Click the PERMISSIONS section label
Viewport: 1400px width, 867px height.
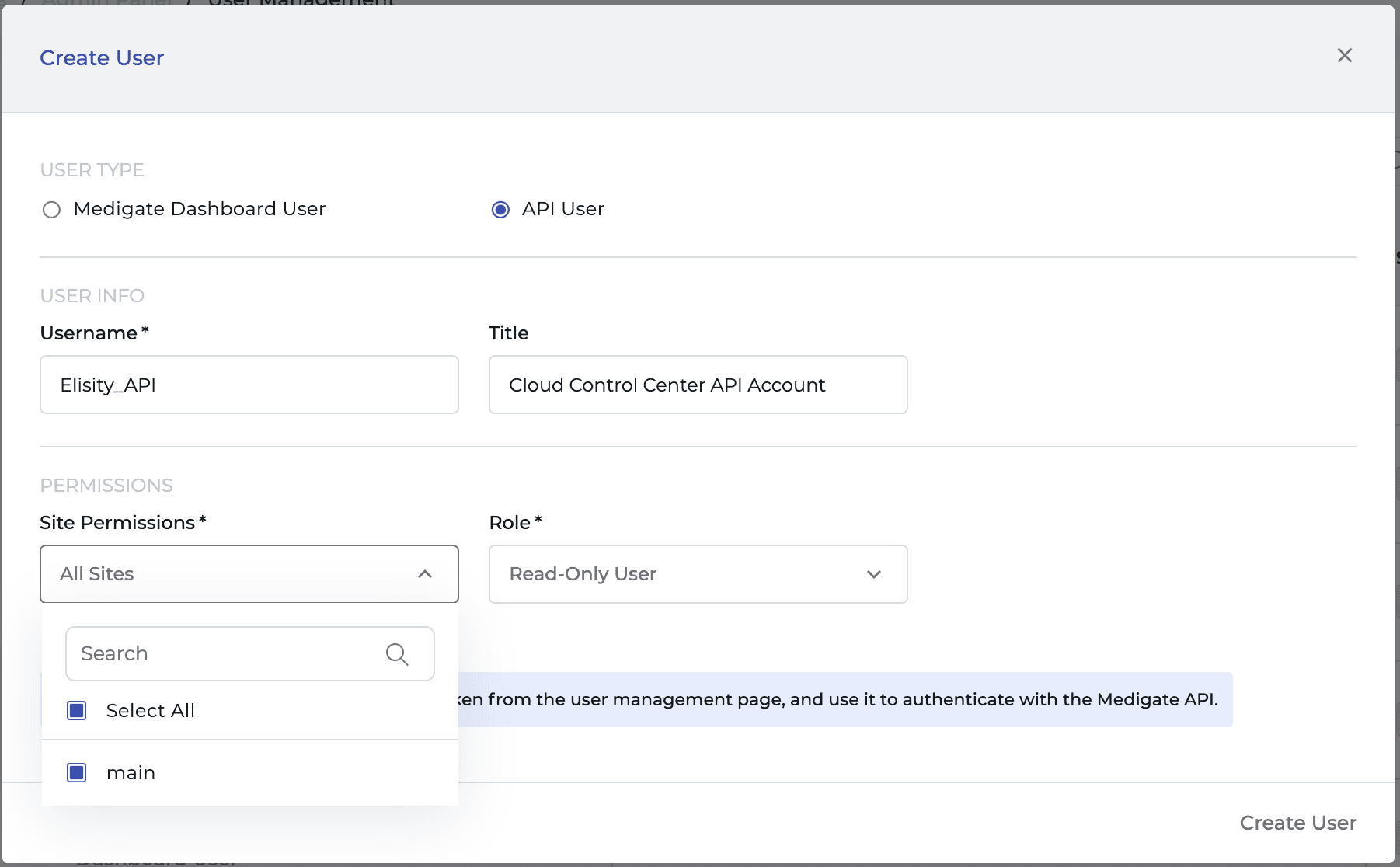click(106, 486)
